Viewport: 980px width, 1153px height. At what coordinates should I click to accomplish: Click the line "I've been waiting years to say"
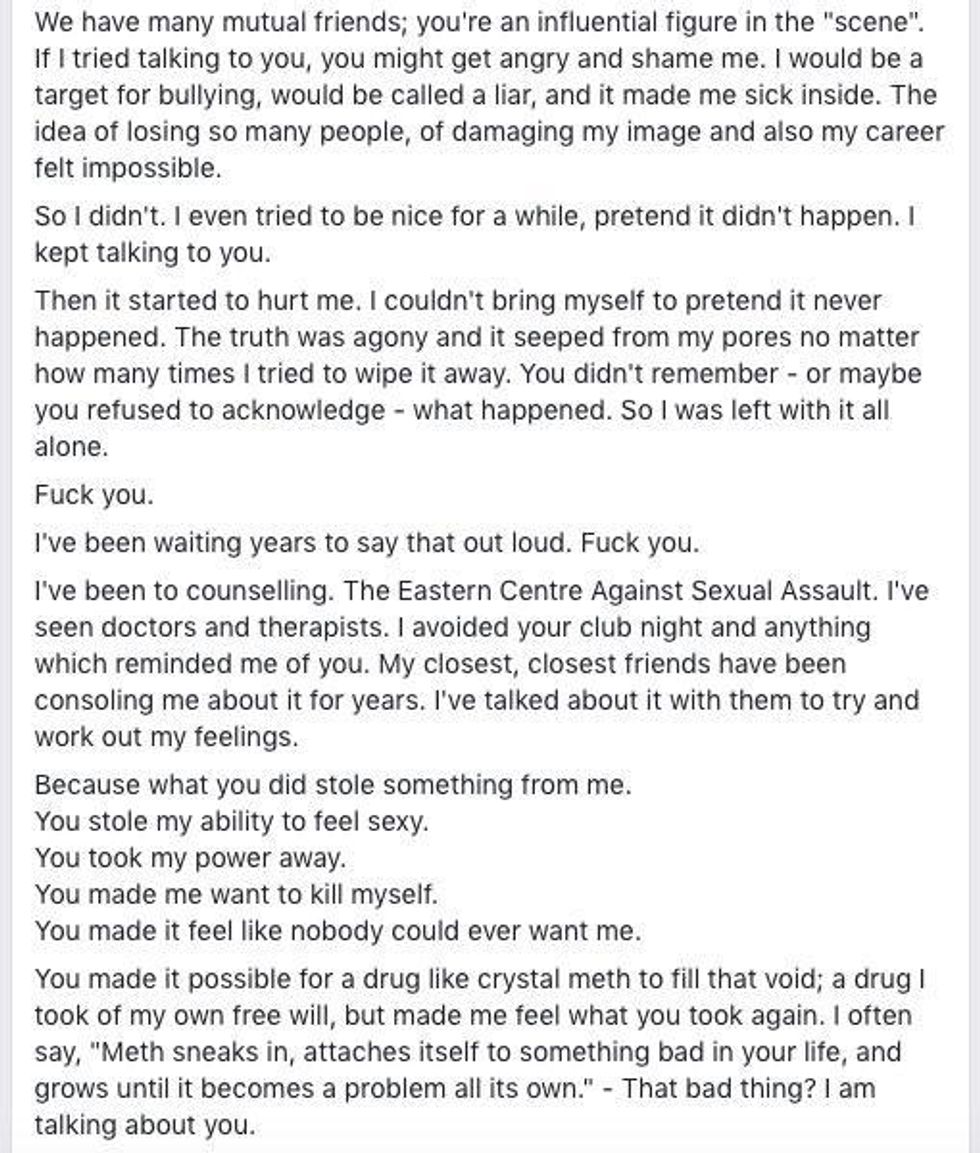click(x=366, y=544)
